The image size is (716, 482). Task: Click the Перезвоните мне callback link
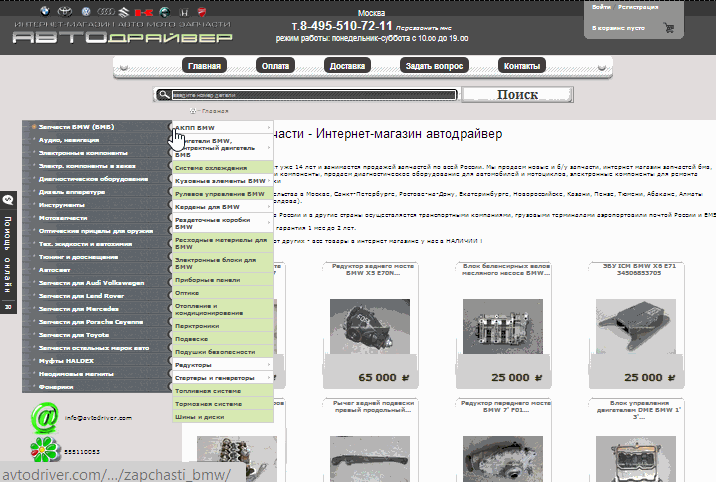coord(423,28)
